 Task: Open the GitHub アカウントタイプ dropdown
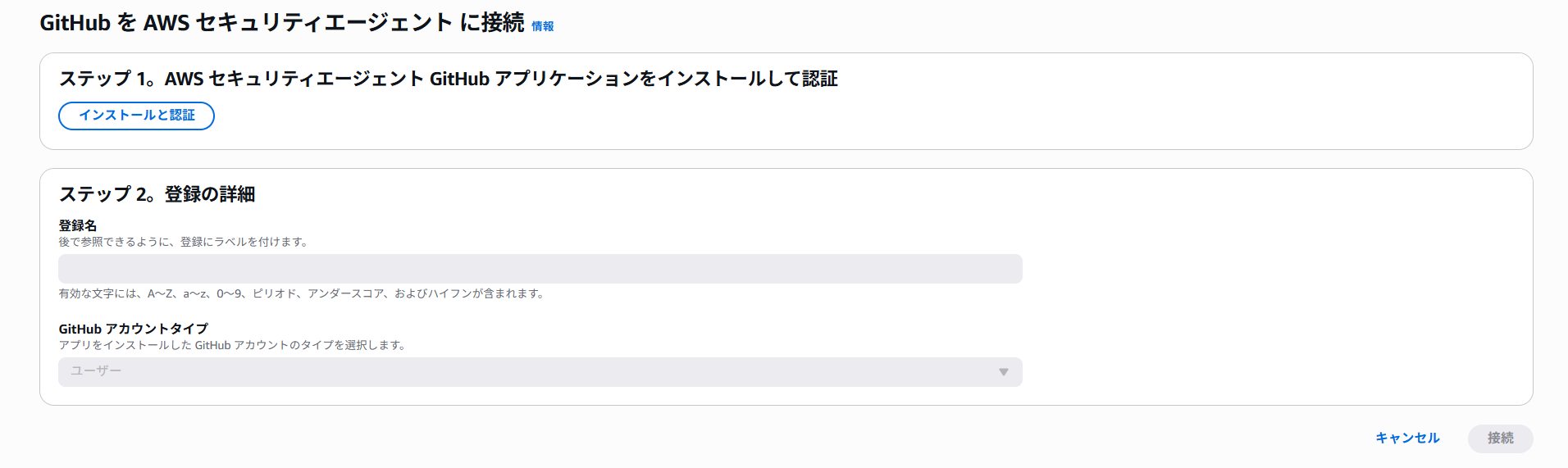[540, 372]
